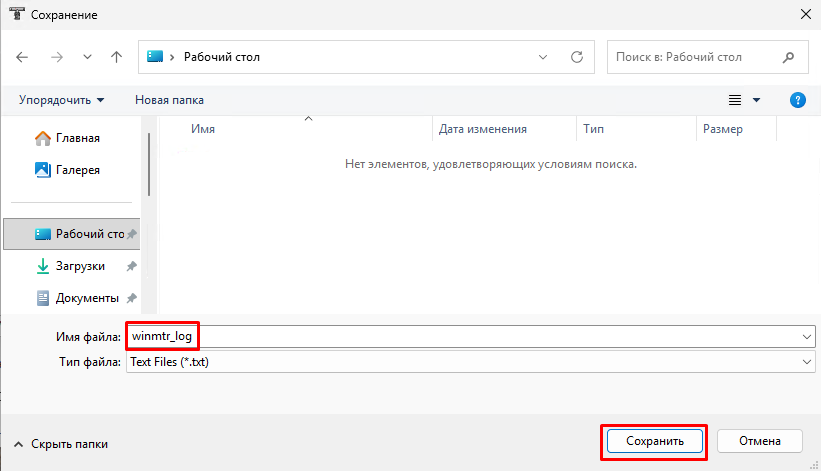Go forward with the right arrow
This screenshot has width=821, height=471.
[57, 57]
